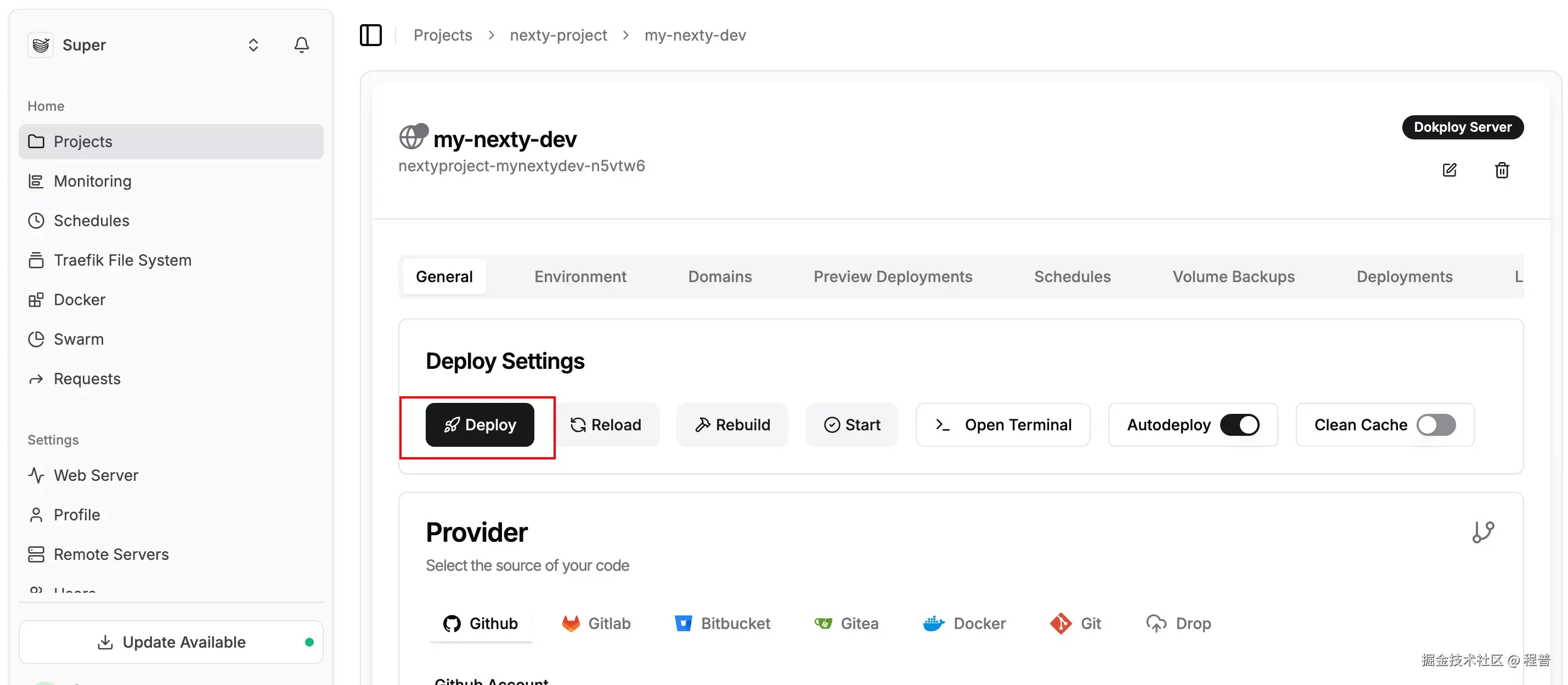Switch to the Volume Backups tab
Viewport: 1568px width, 685px height.
pos(1233,277)
